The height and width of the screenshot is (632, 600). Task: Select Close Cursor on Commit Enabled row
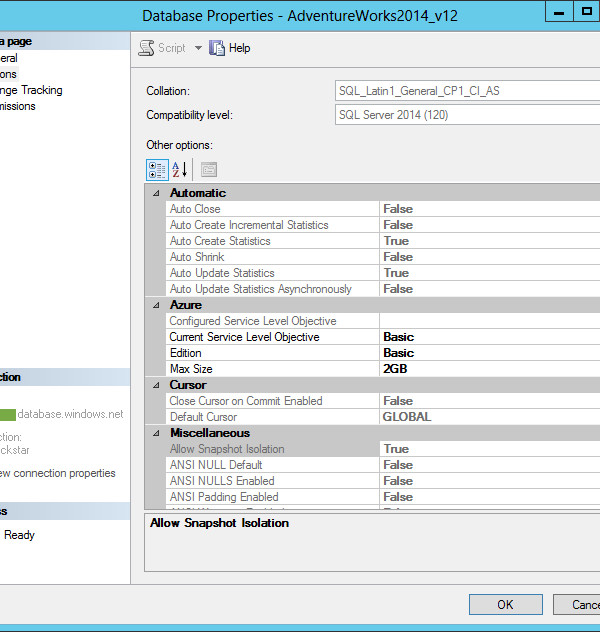pos(383,401)
